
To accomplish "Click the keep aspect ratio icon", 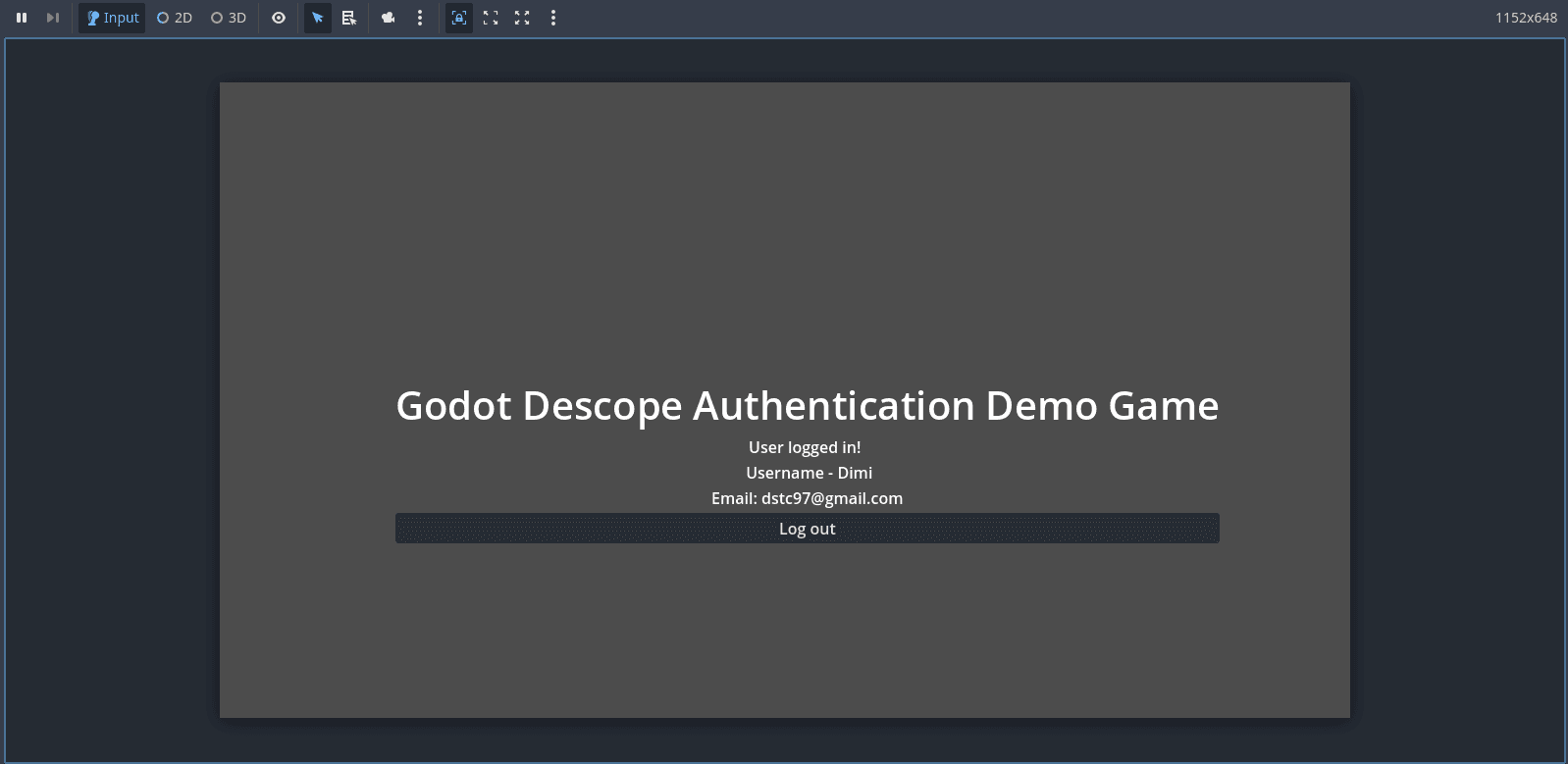I will point(491,18).
